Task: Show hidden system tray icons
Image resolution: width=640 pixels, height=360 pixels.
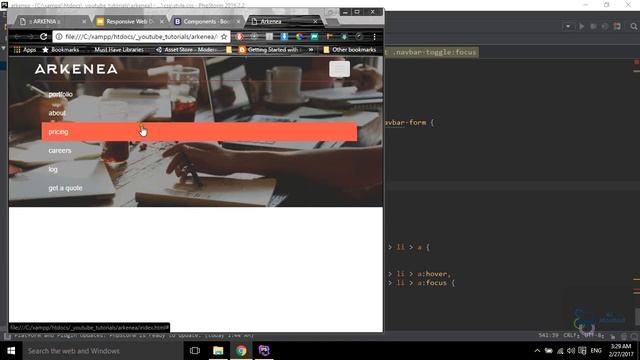Action: [x=537, y=351]
